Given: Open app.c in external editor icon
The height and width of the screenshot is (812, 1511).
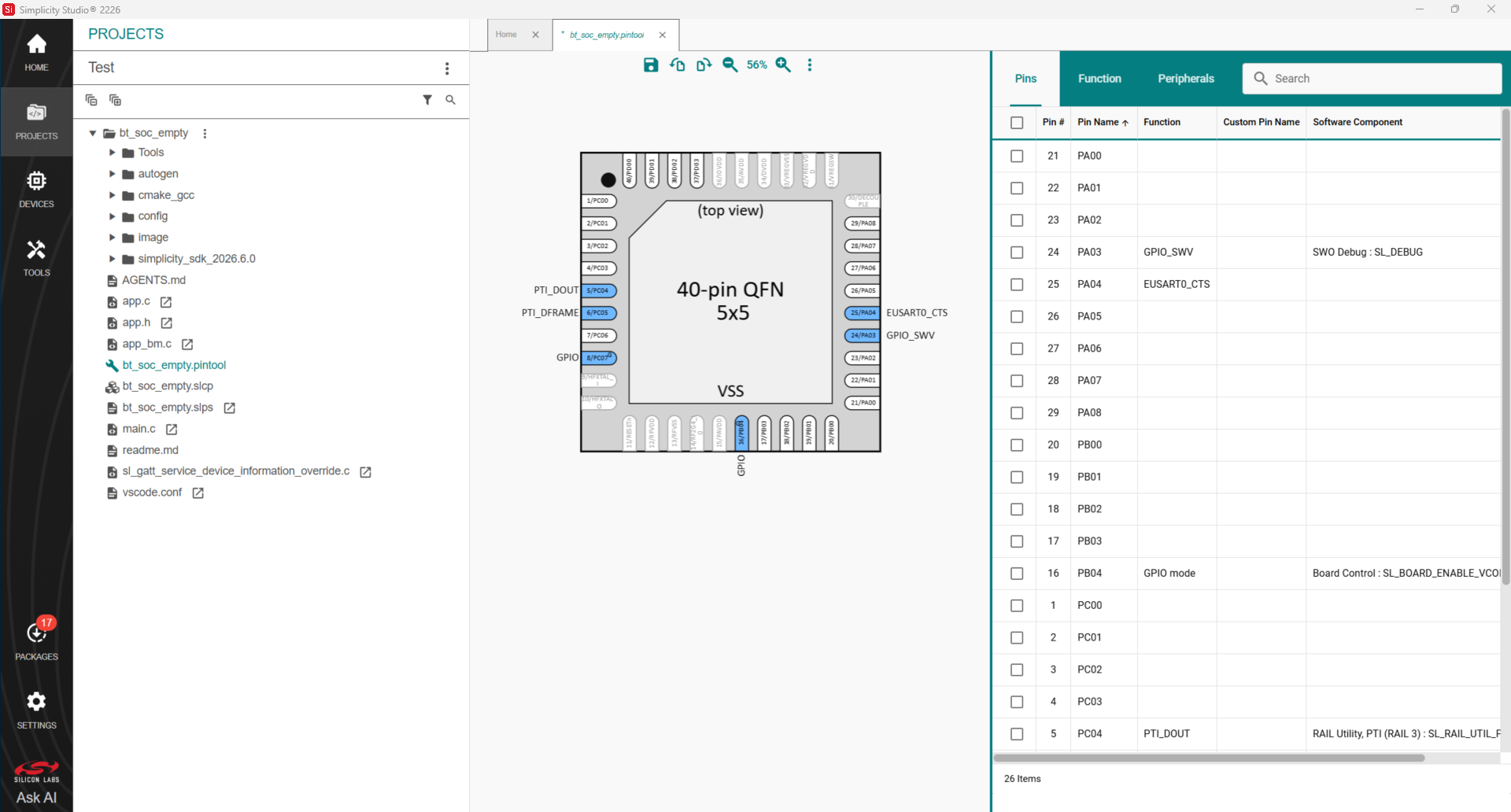Looking at the screenshot, I should point(166,302).
